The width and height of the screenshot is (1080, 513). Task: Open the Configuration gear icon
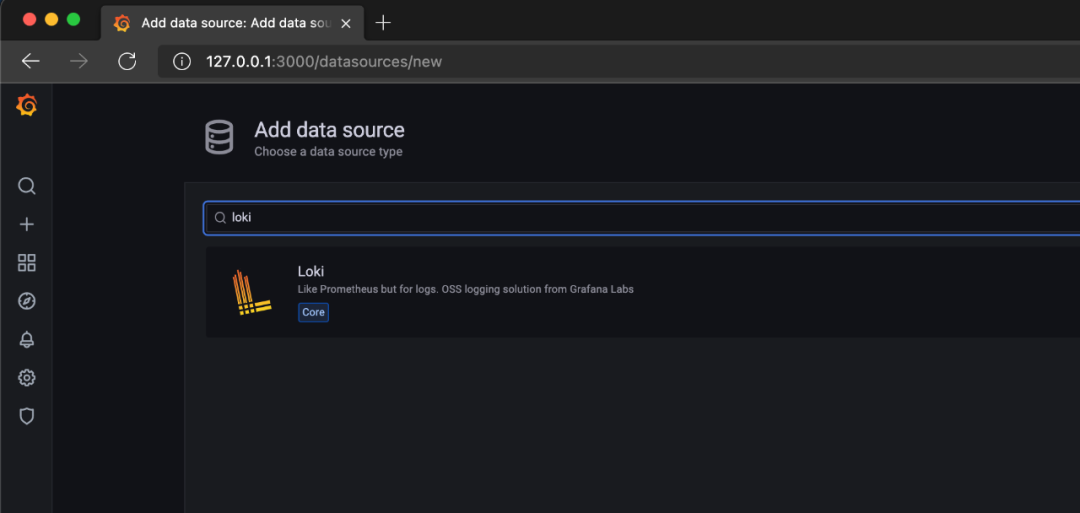[26, 377]
